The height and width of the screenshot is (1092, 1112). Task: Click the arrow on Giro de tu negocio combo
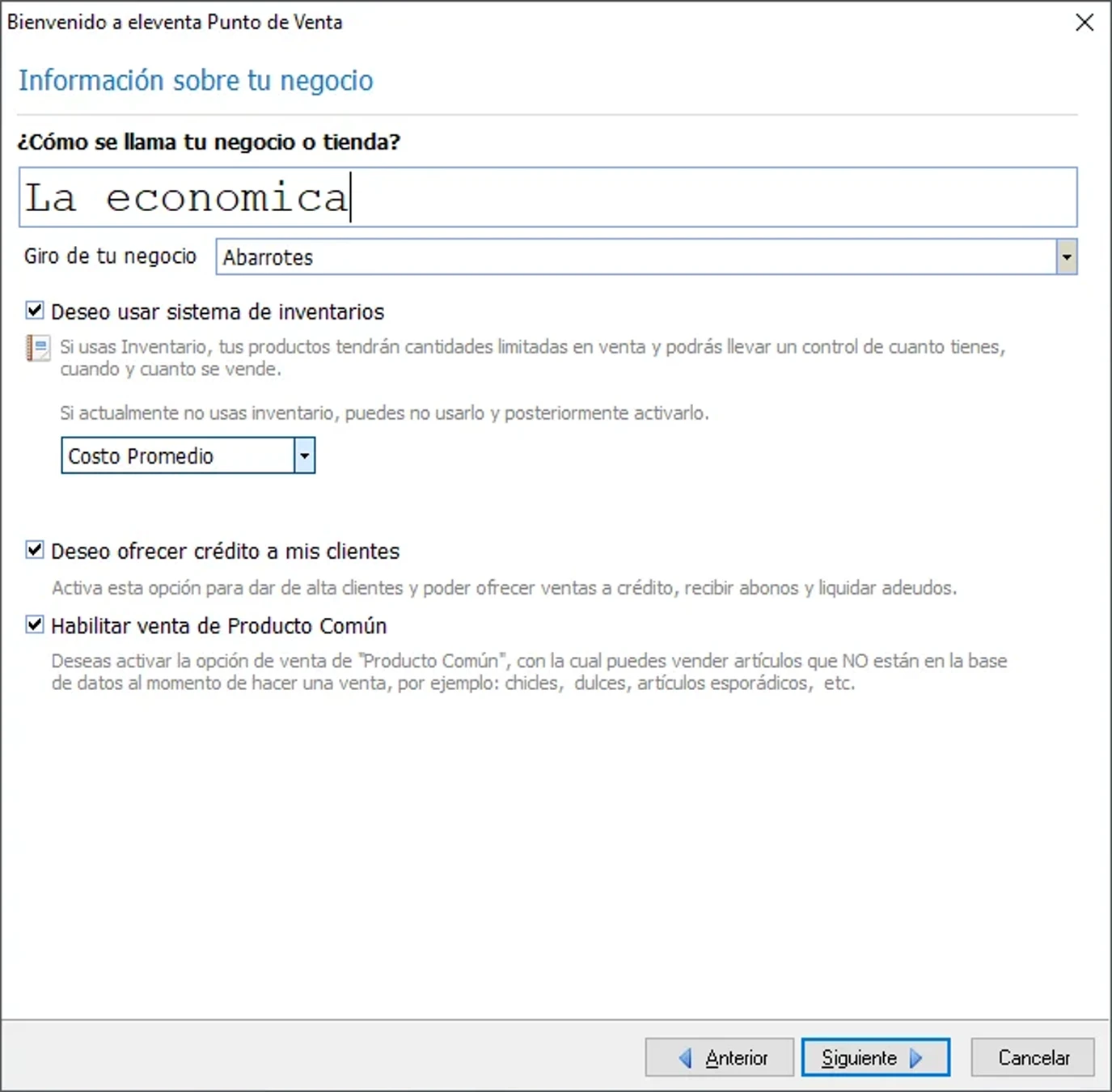pos(1068,256)
